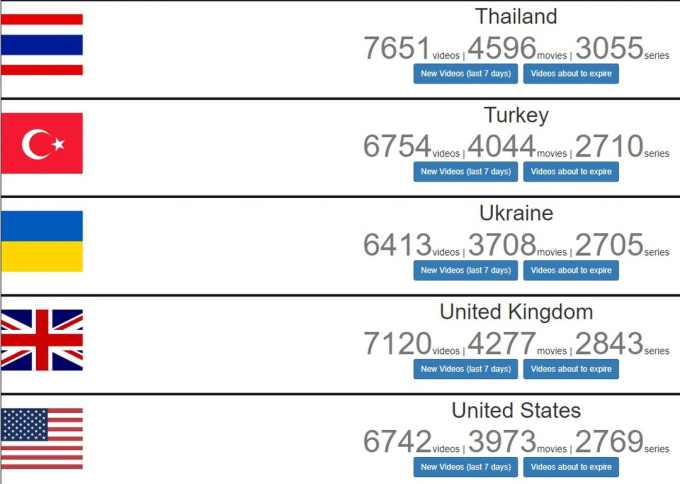Click Ukraine's 3708 movies count

coord(502,244)
